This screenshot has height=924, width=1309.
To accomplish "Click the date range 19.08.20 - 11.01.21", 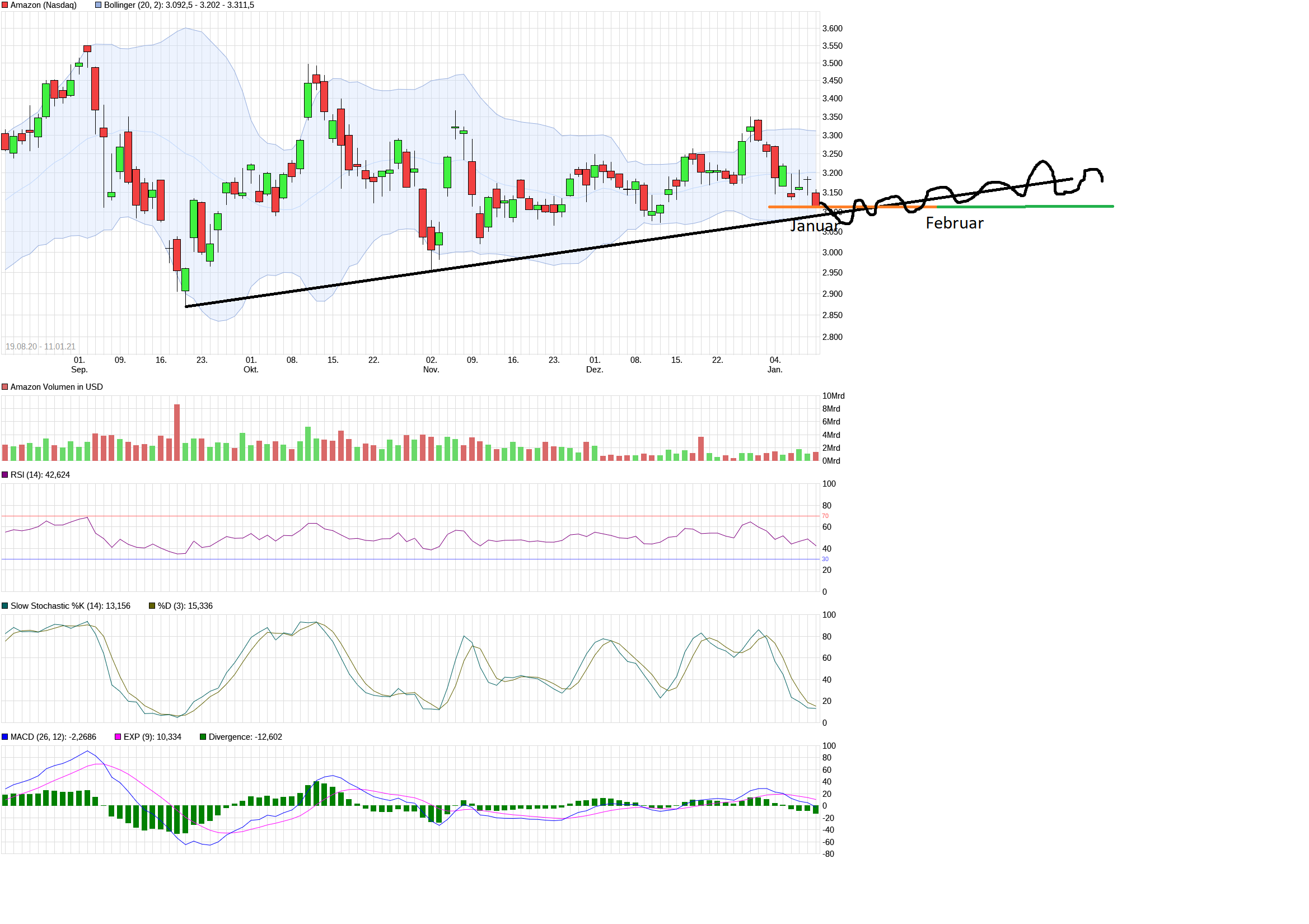I will [x=40, y=346].
